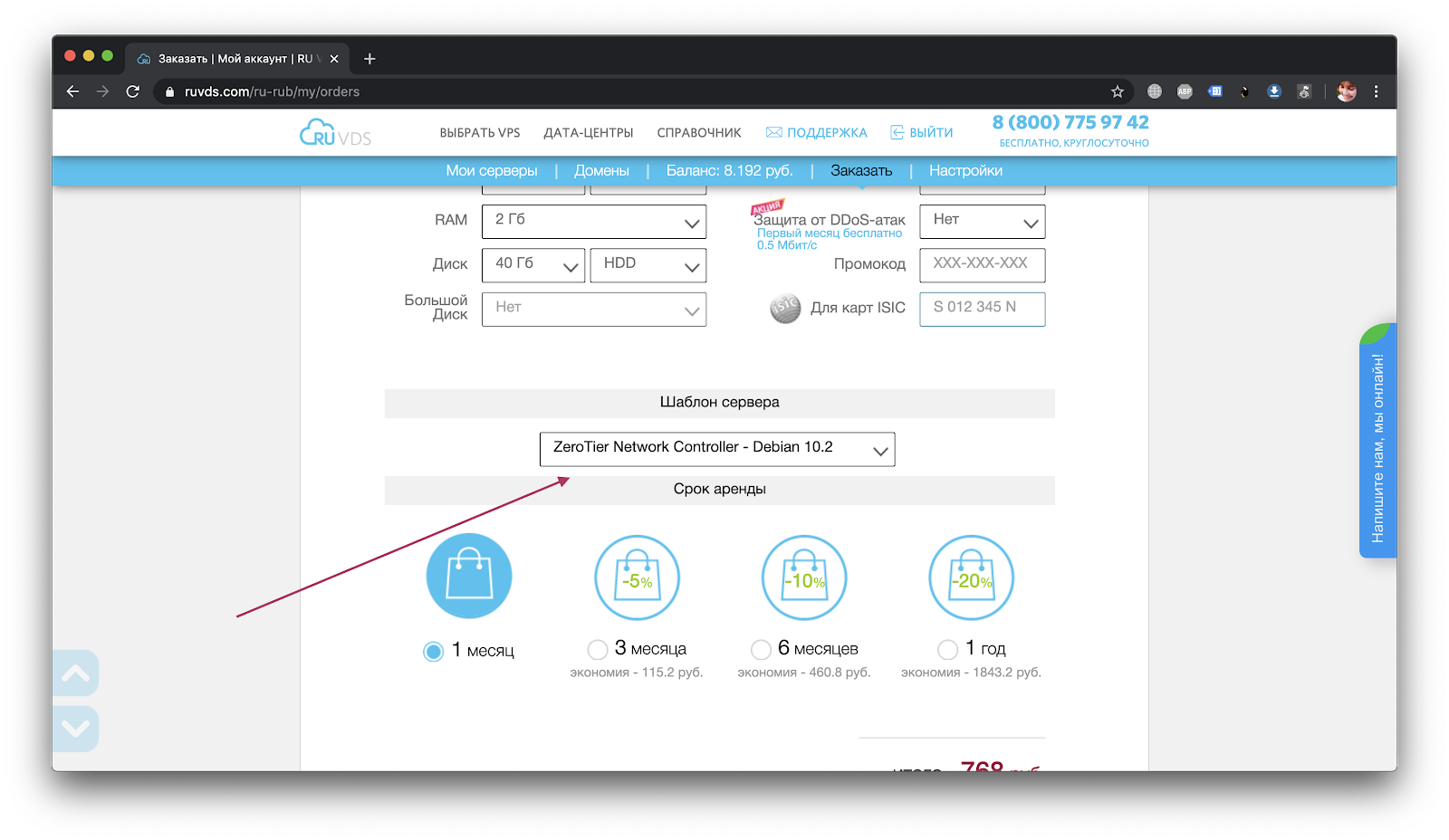Open the Chrome three-dot menu
Screen dimensions: 1449x840
point(1376,91)
